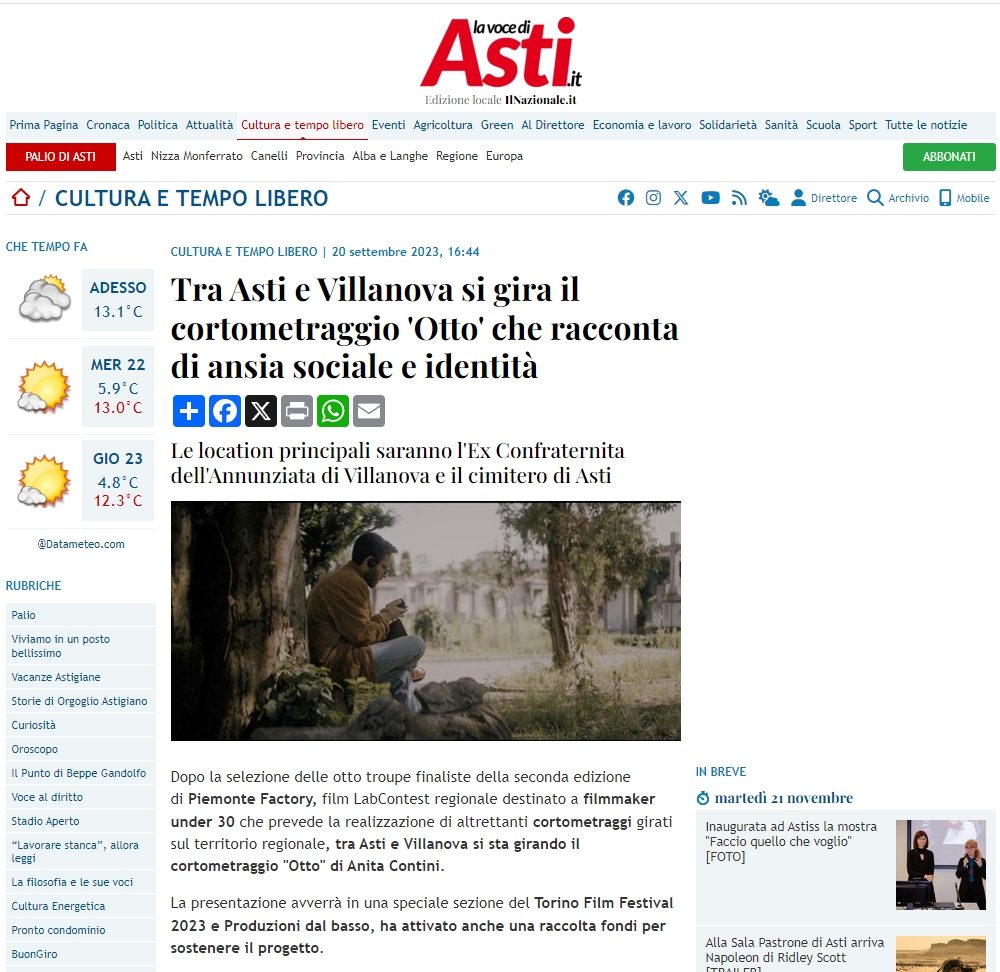1000x972 pixels.
Task: Open the Datameteo weather credit link
Action: (x=80, y=544)
